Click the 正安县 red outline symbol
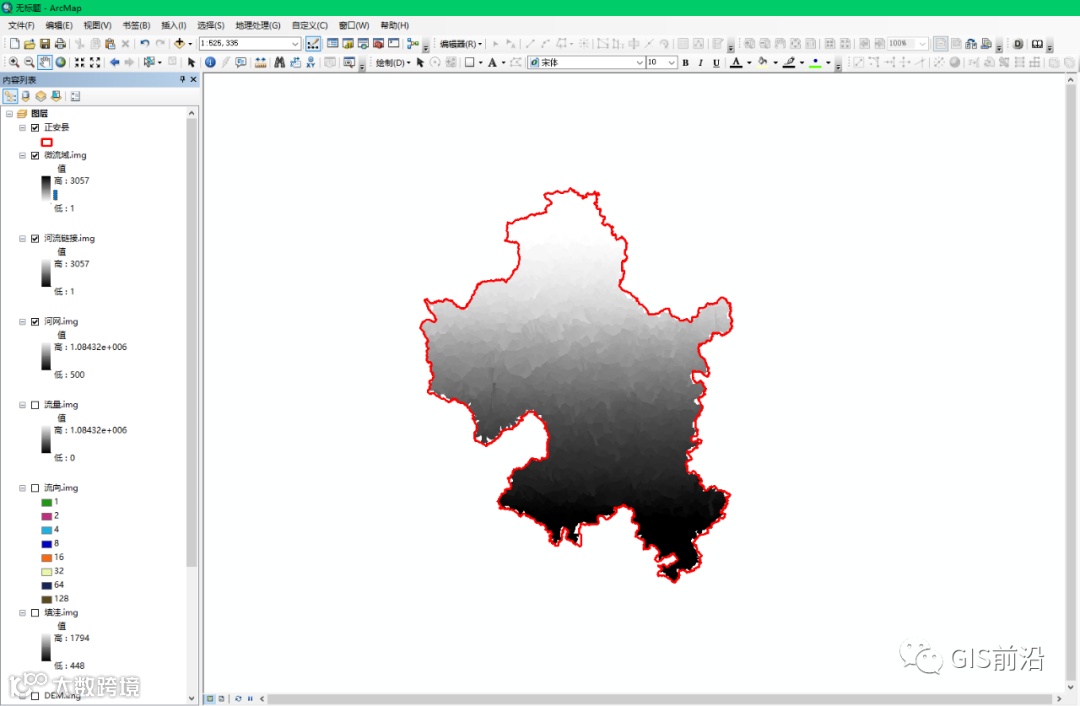This screenshot has height=706, width=1080. (x=47, y=143)
